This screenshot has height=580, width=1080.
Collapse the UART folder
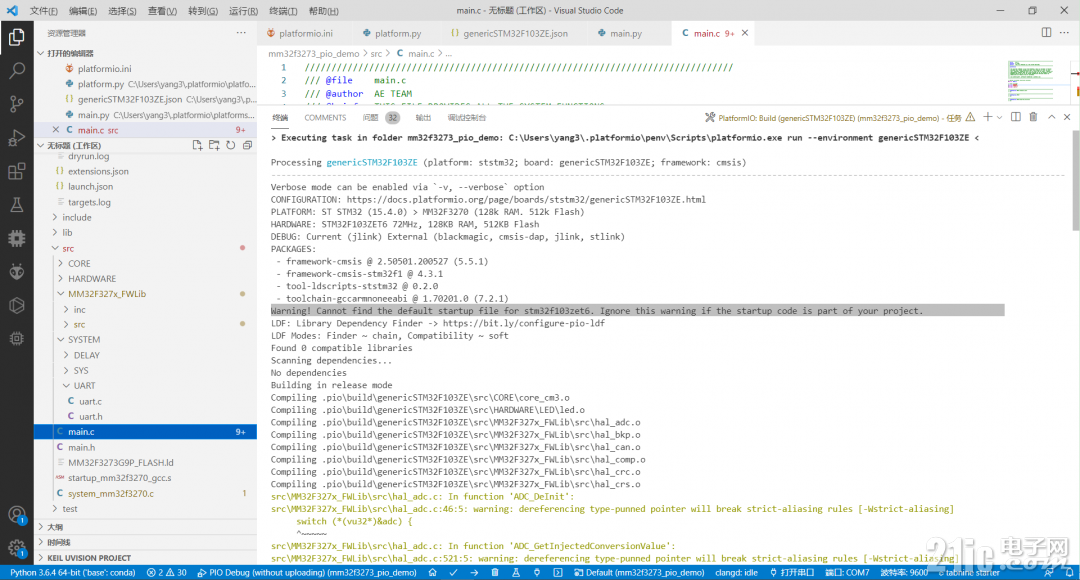tap(66, 386)
